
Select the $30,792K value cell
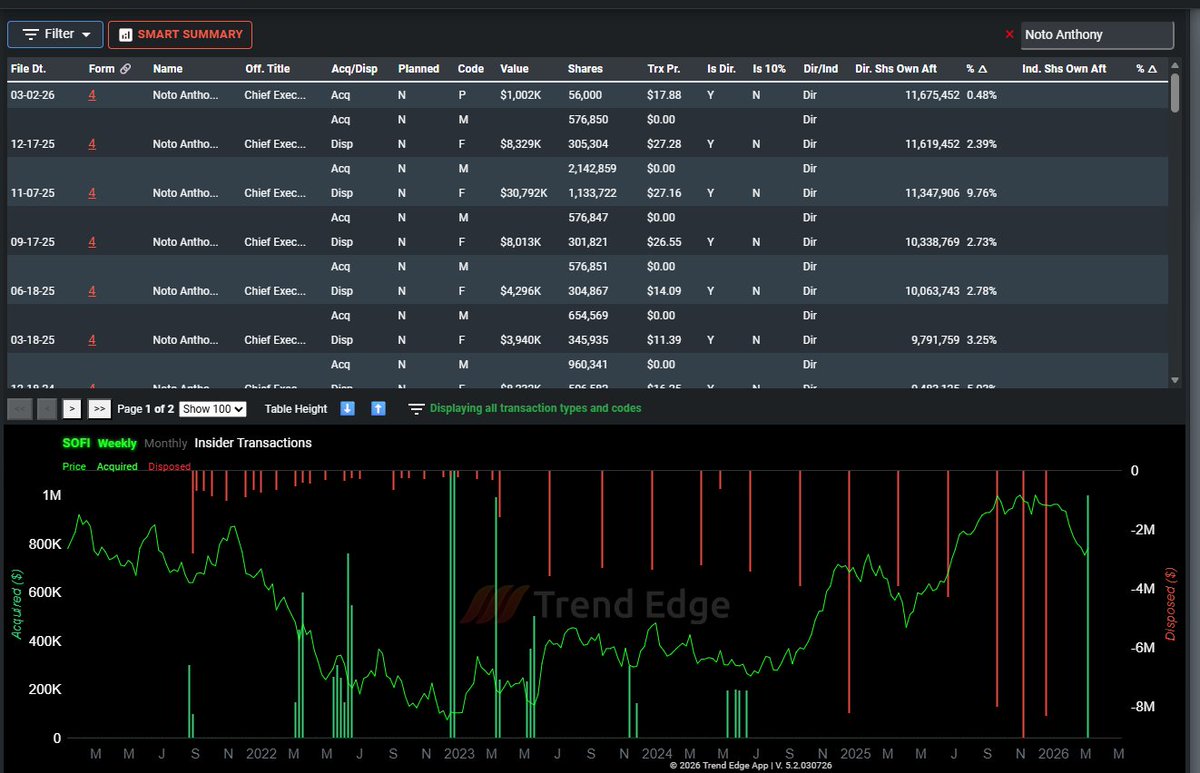click(x=524, y=193)
